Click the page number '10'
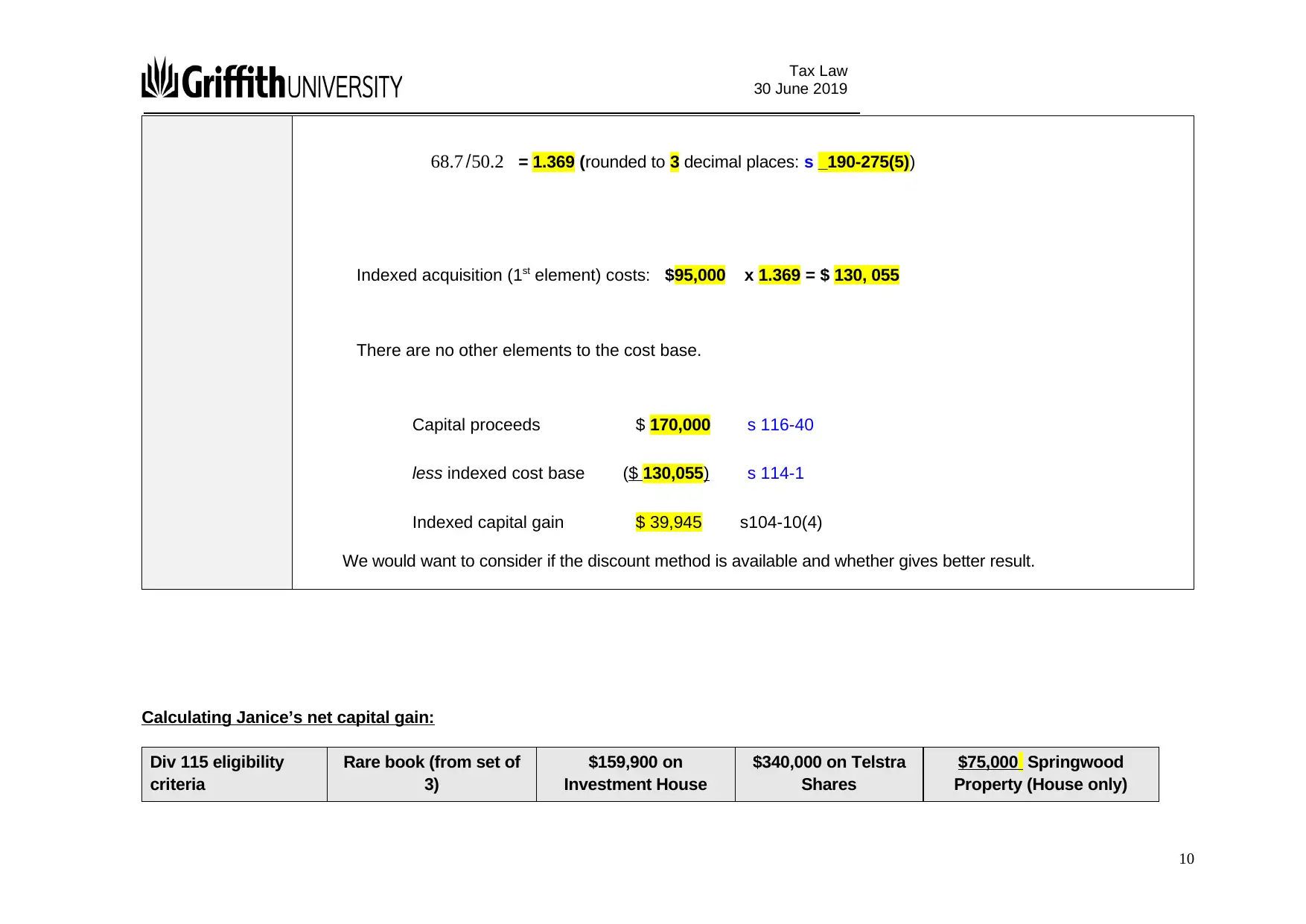Screen dimensions: 1306x924 [x=1186, y=859]
